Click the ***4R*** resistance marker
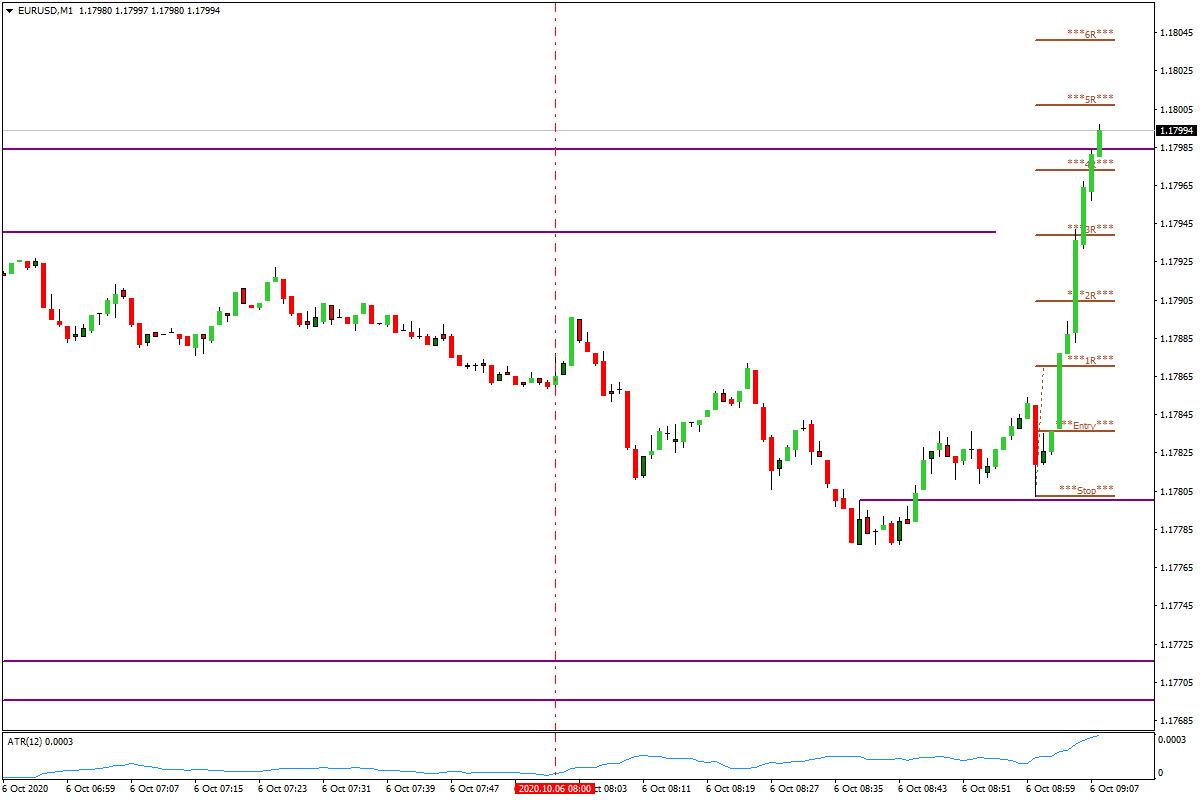 1088,161
